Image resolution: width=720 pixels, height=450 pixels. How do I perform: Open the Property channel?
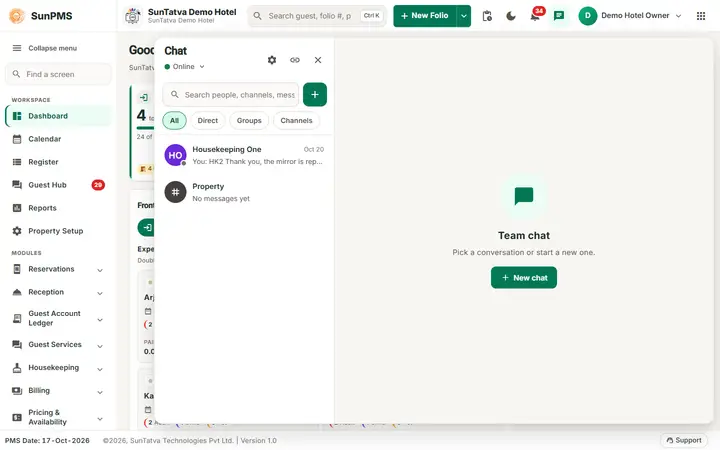tap(244, 192)
